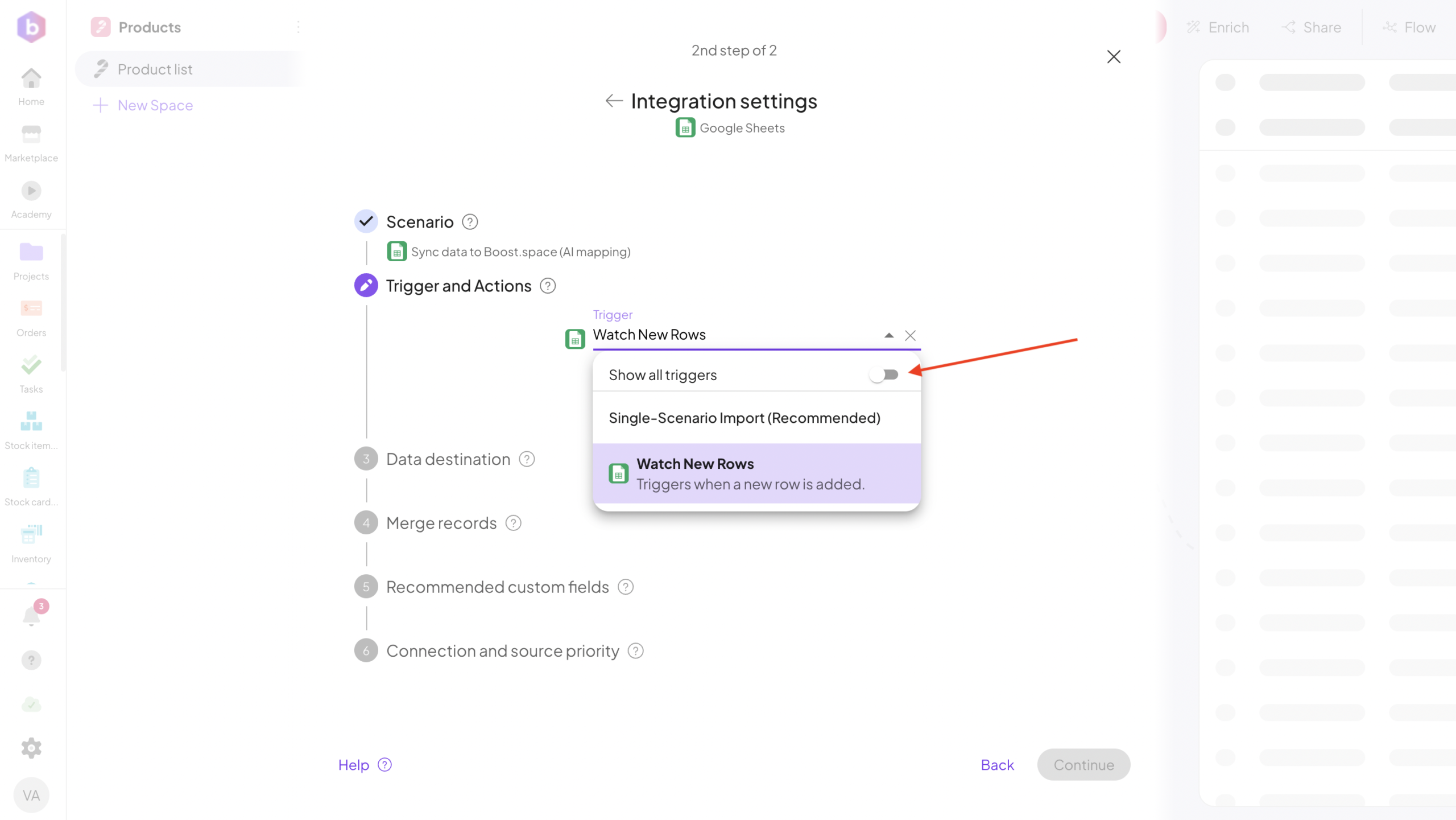
Task: Click the Marketplace sidebar icon
Action: [31, 135]
